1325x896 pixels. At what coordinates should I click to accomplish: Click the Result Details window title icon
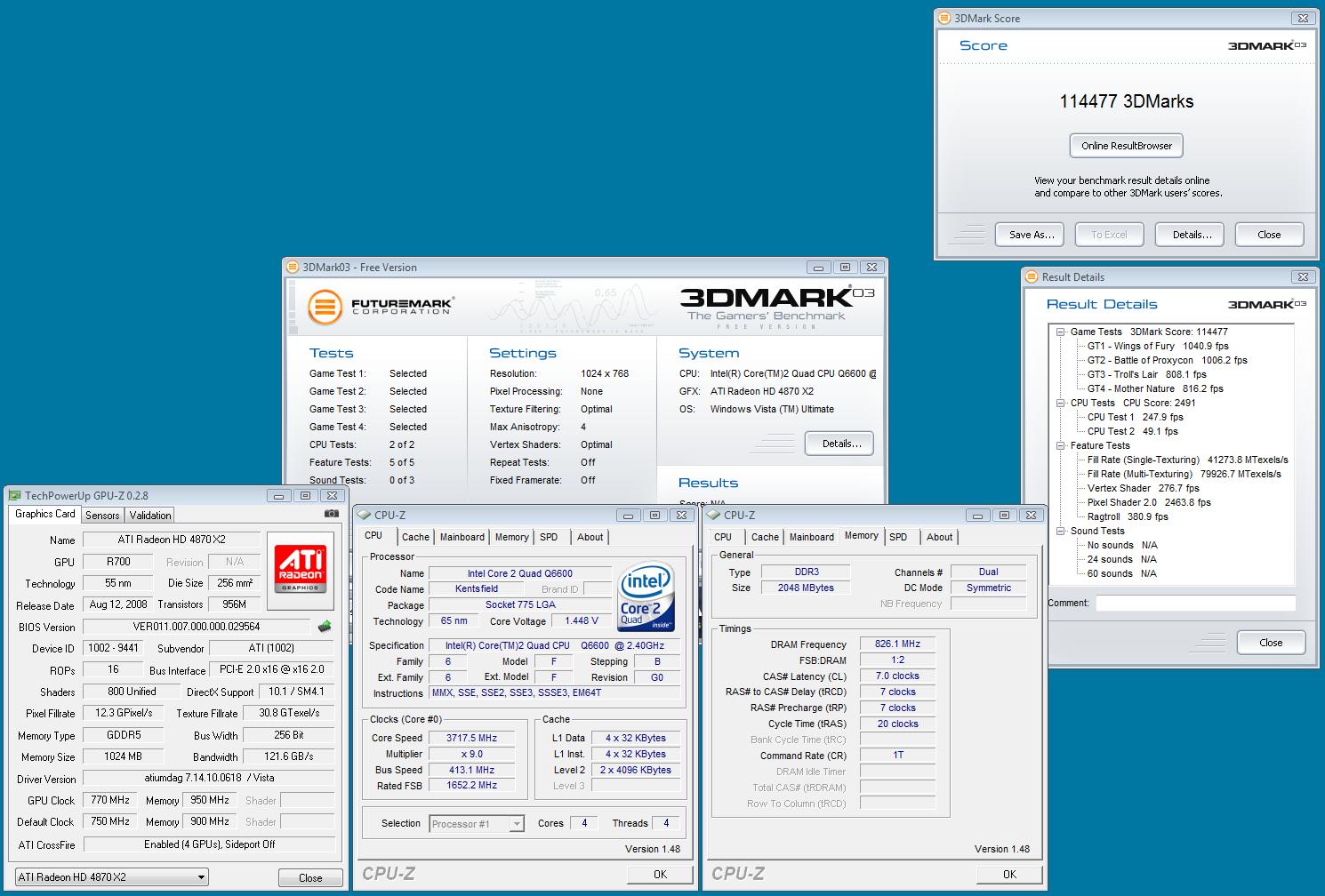click(1032, 276)
